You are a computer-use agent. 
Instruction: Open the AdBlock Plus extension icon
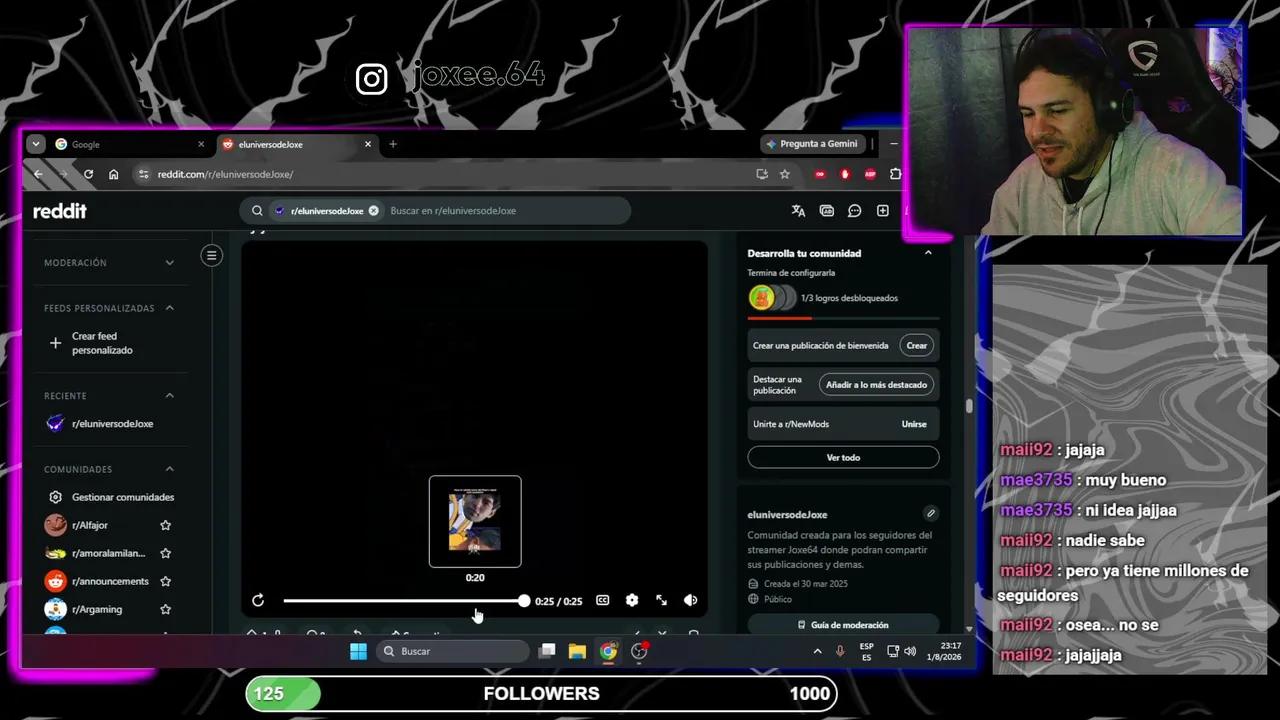(870, 174)
